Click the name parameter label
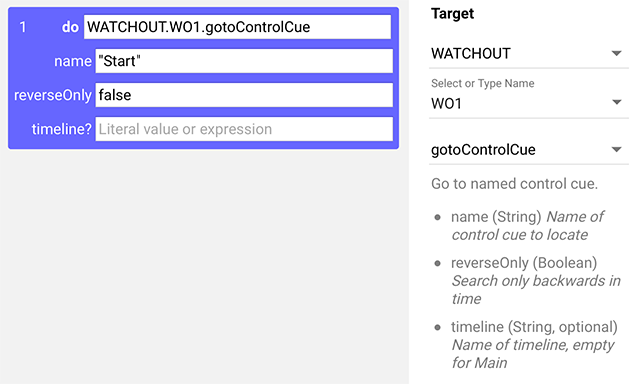This screenshot has height=384, width=644. [73, 61]
